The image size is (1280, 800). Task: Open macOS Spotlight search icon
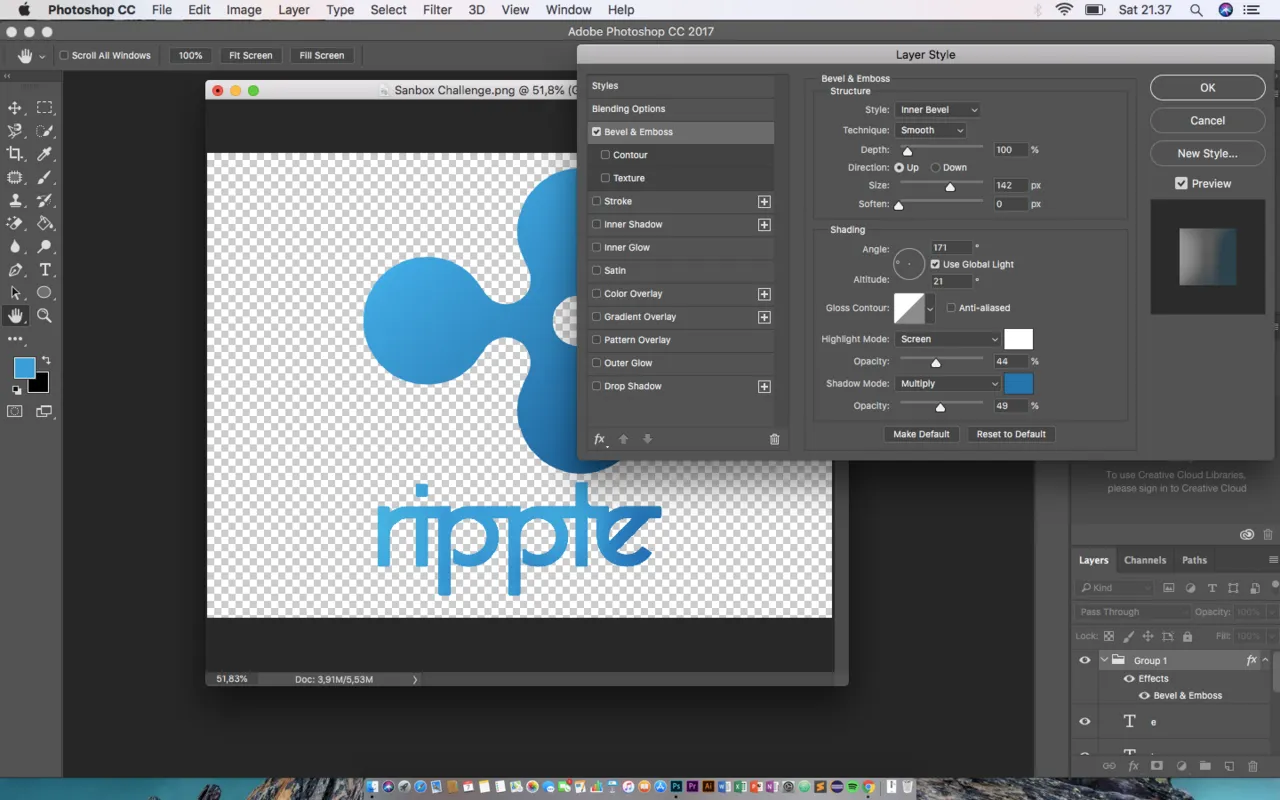point(1196,10)
